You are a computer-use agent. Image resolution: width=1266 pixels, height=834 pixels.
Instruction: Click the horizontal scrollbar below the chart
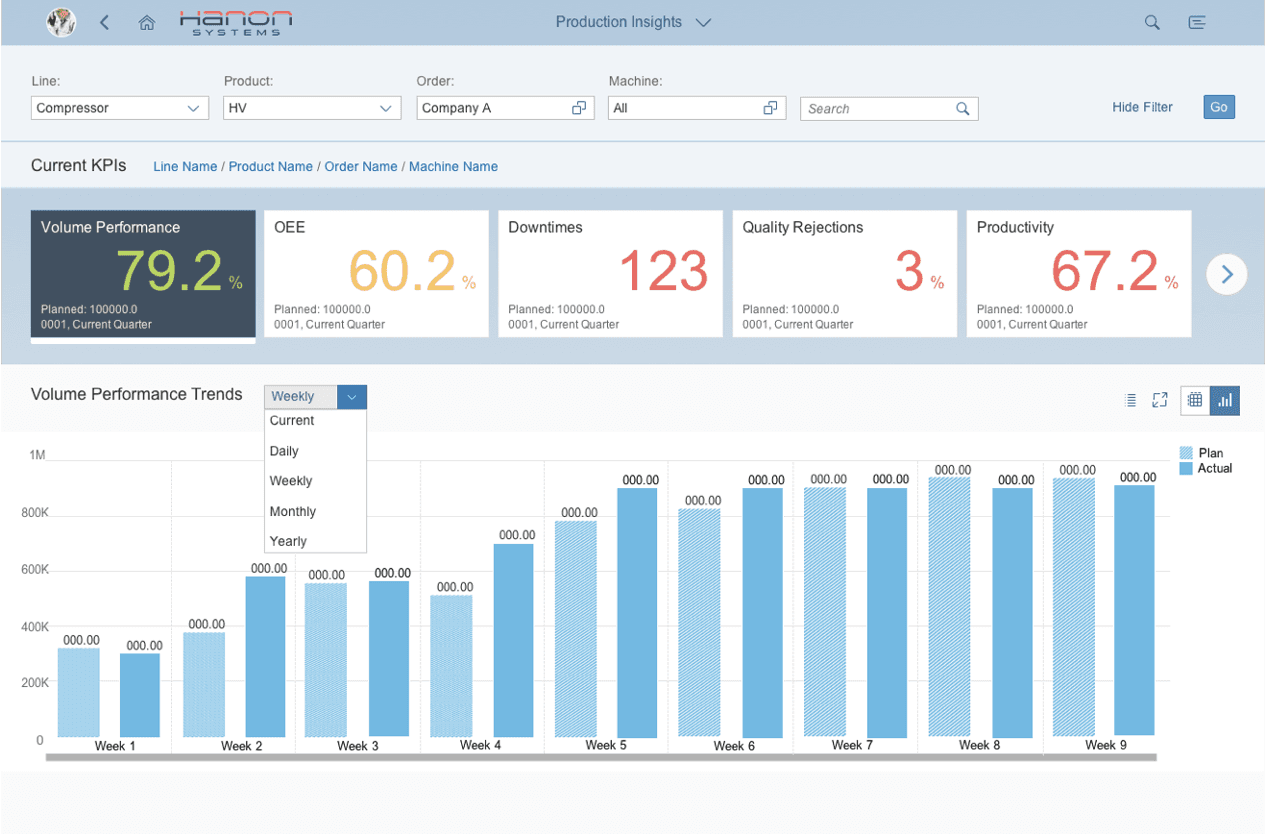click(x=600, y=758)
